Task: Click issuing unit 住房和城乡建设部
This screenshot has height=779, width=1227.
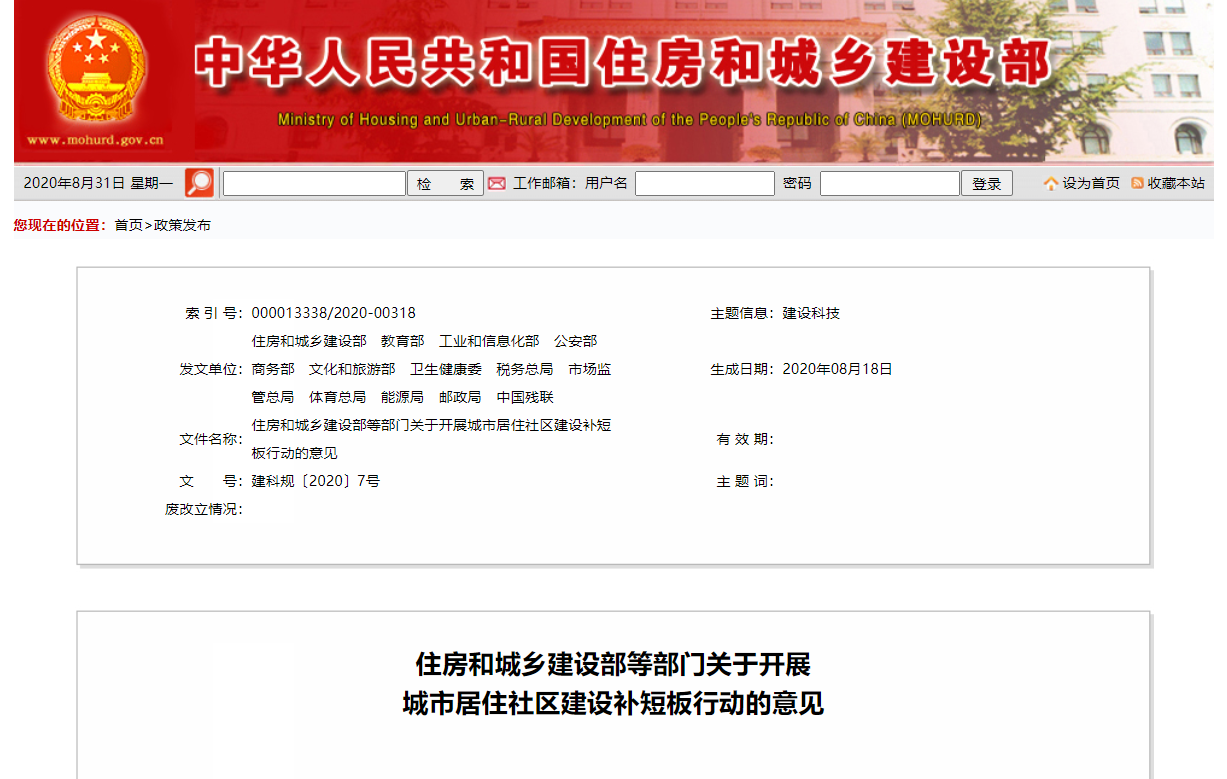Action: (x=309, y=341)
